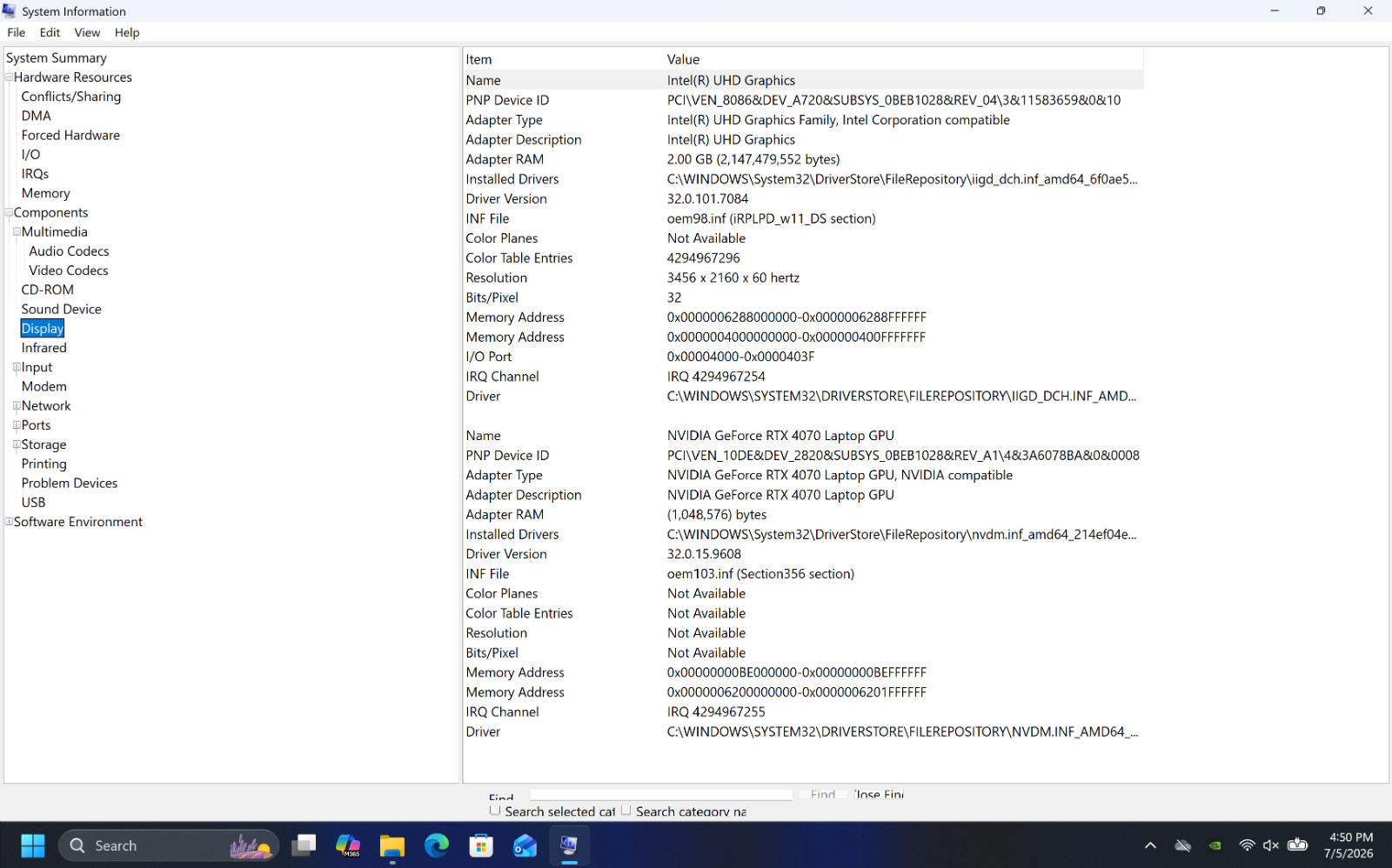Select System Summary in the tree
1392x868 pixels.
[x=57, y=57]
